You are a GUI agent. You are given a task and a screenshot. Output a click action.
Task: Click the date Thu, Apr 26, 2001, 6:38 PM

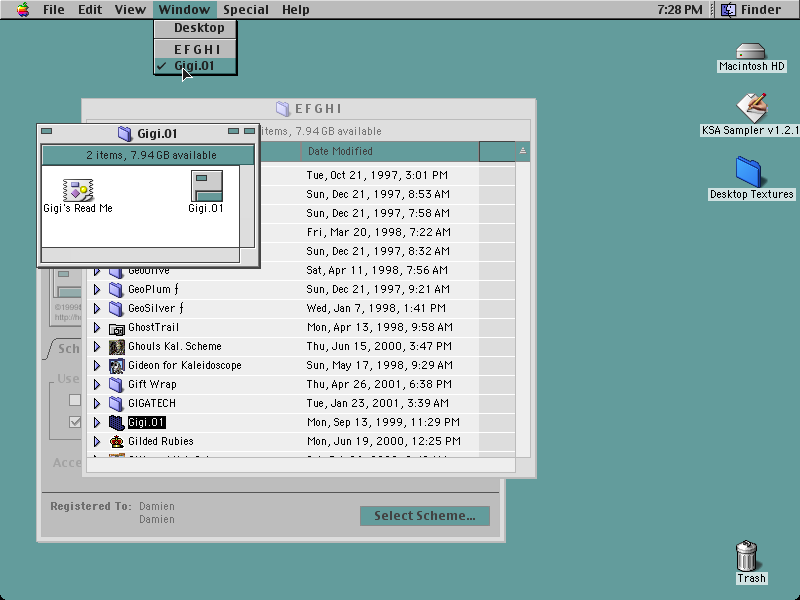[379, 385]
